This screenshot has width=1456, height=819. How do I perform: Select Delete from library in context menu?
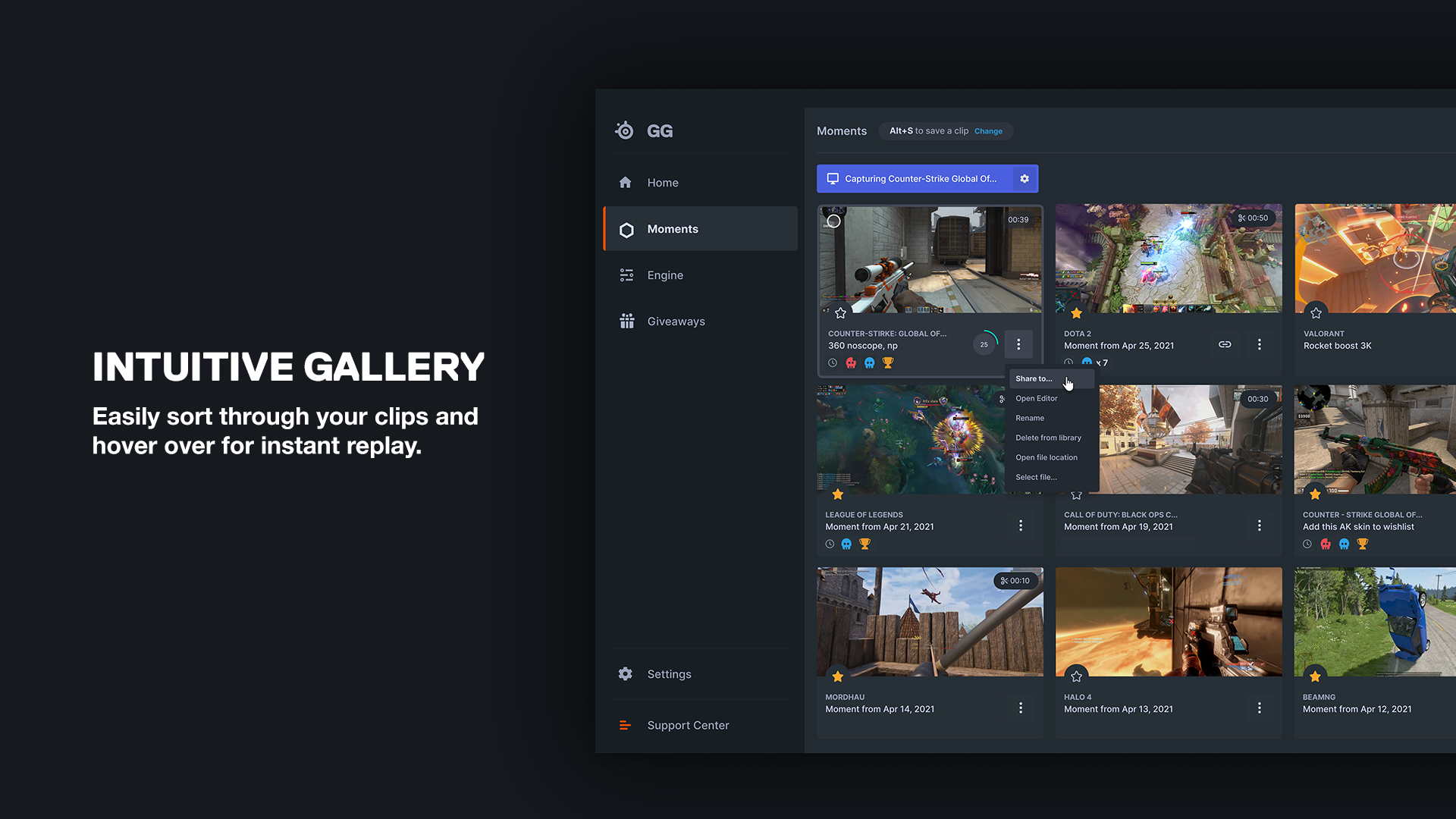click(1048, 437)
